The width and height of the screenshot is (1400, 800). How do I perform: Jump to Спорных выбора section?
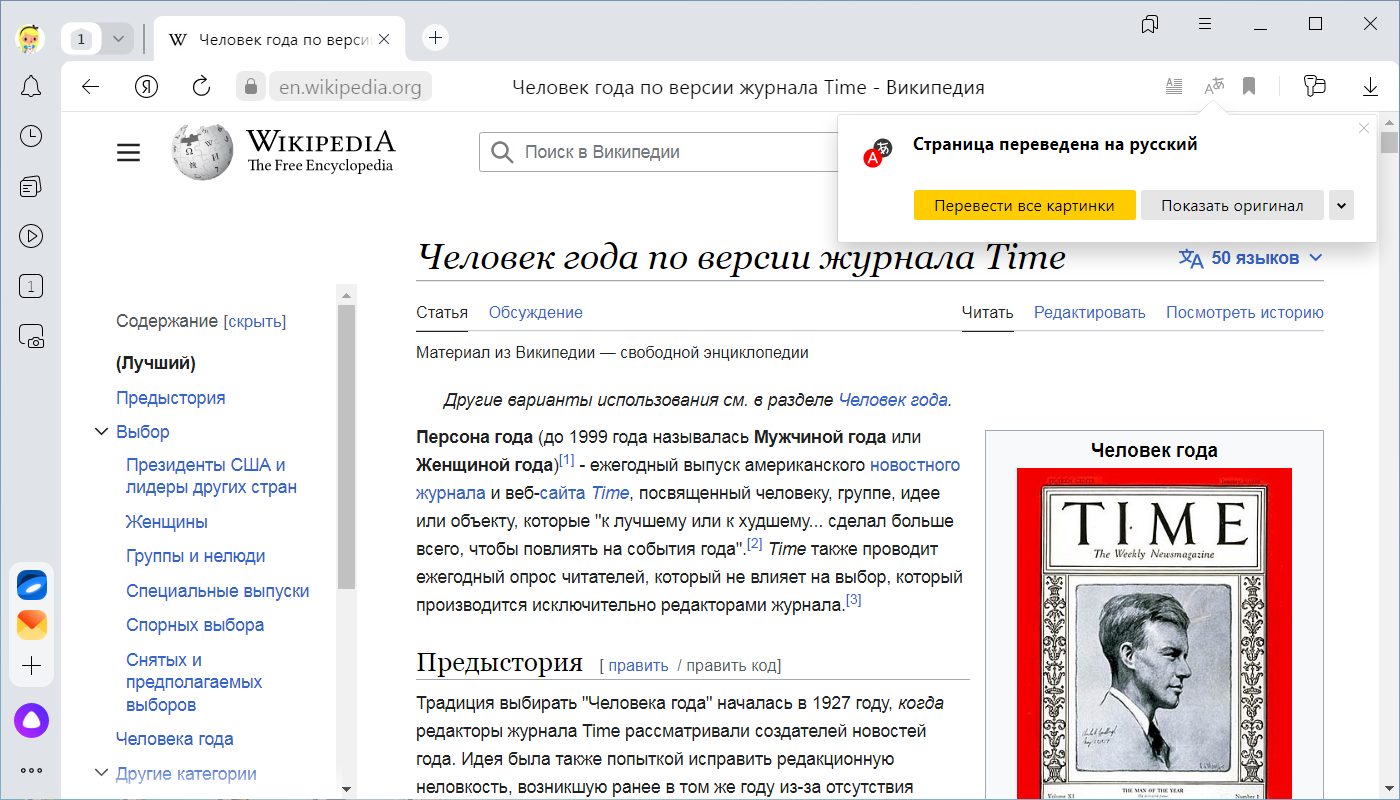click(195, 625)
